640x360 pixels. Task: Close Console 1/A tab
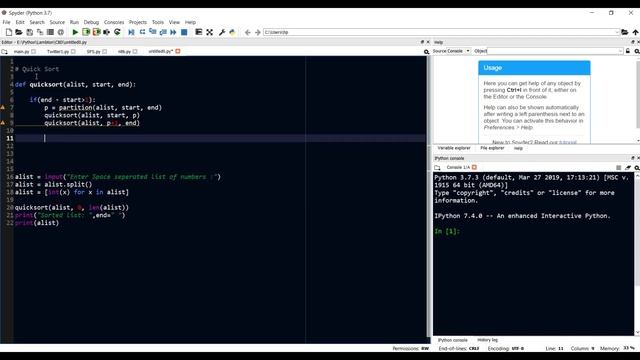474,167
